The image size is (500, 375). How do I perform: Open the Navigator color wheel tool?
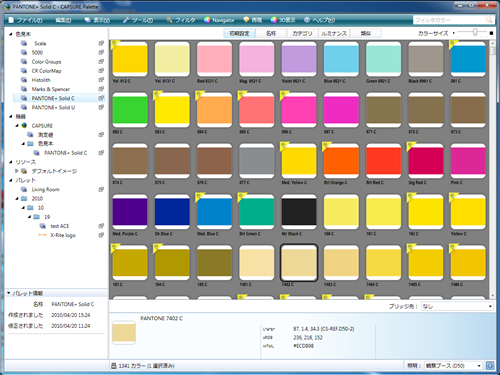click(207, 20)
